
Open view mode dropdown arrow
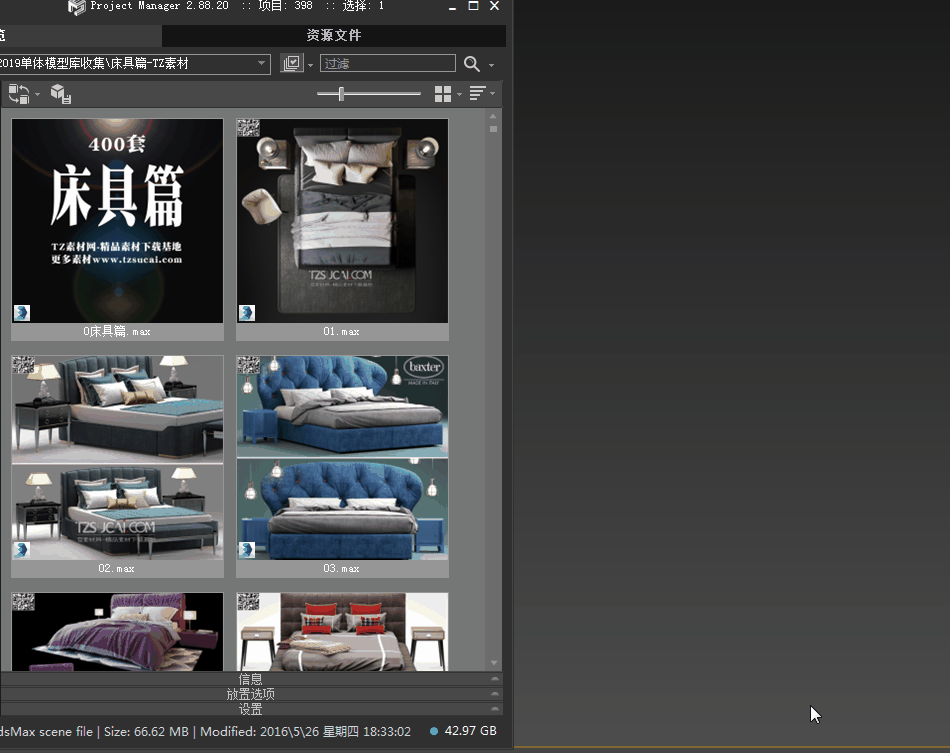[x=459, y=94]
